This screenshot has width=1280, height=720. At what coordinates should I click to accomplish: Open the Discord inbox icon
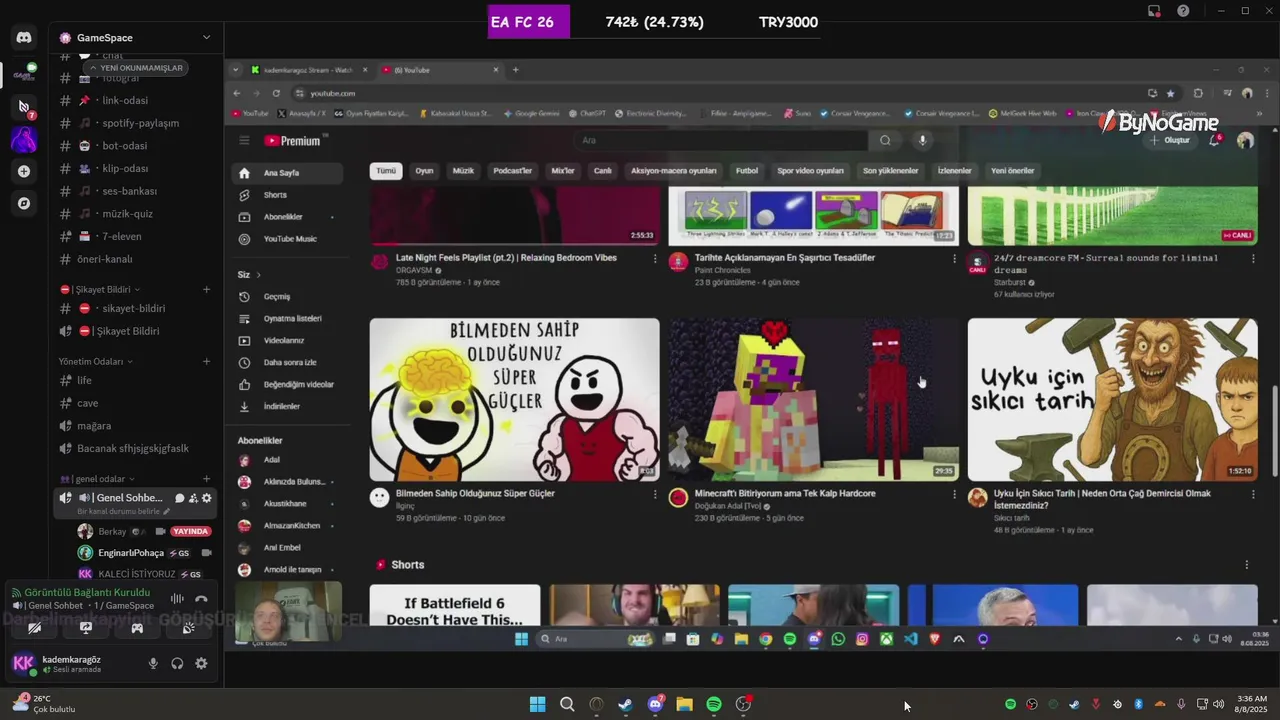point(1154,10)
